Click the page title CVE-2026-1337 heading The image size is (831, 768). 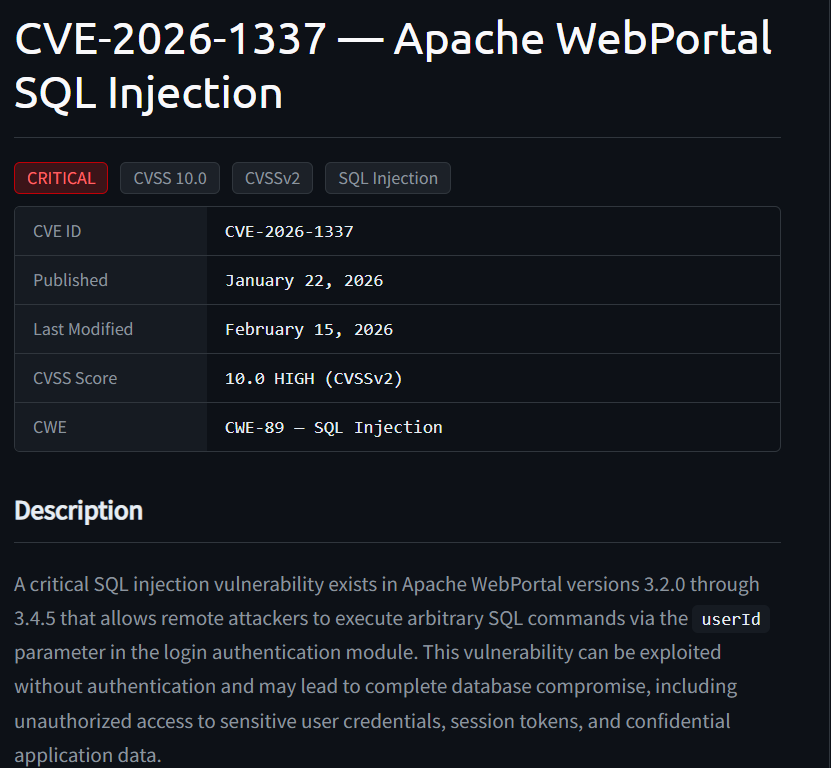(x=393, y=65)
